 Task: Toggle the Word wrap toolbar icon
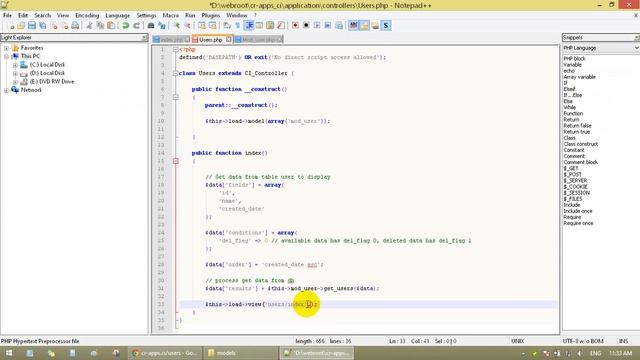click(227, 26)
